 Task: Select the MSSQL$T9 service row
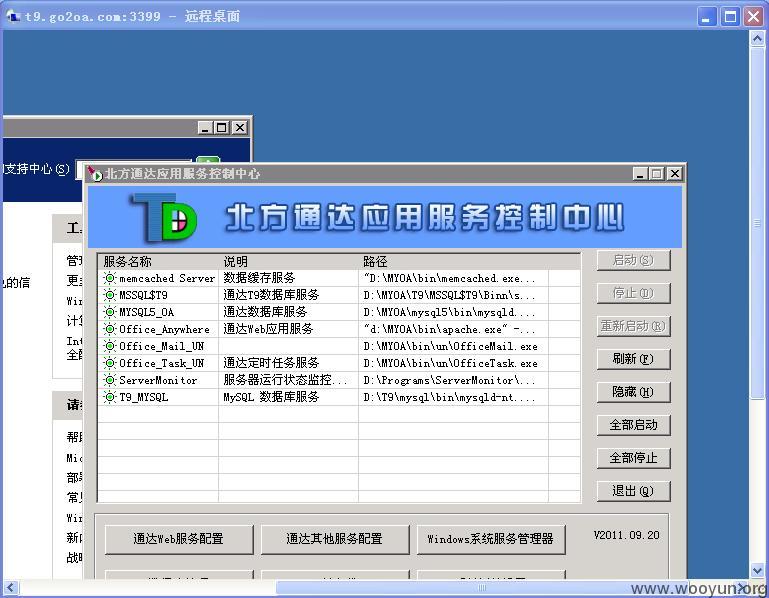pos(339,295)
